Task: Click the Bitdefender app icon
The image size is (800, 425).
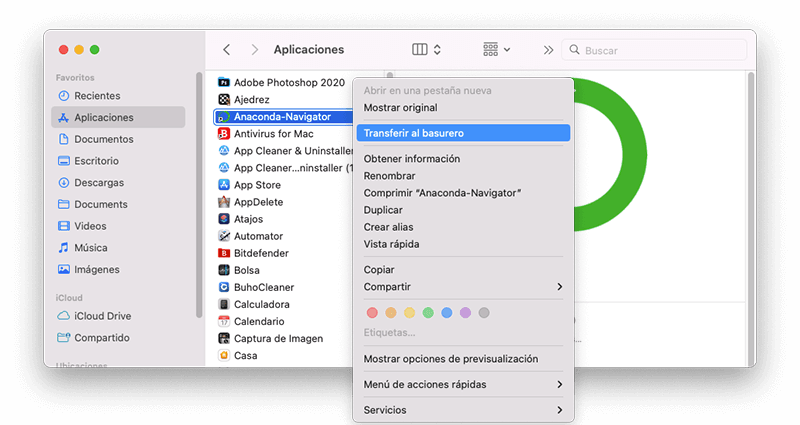Action: point(223,253)
